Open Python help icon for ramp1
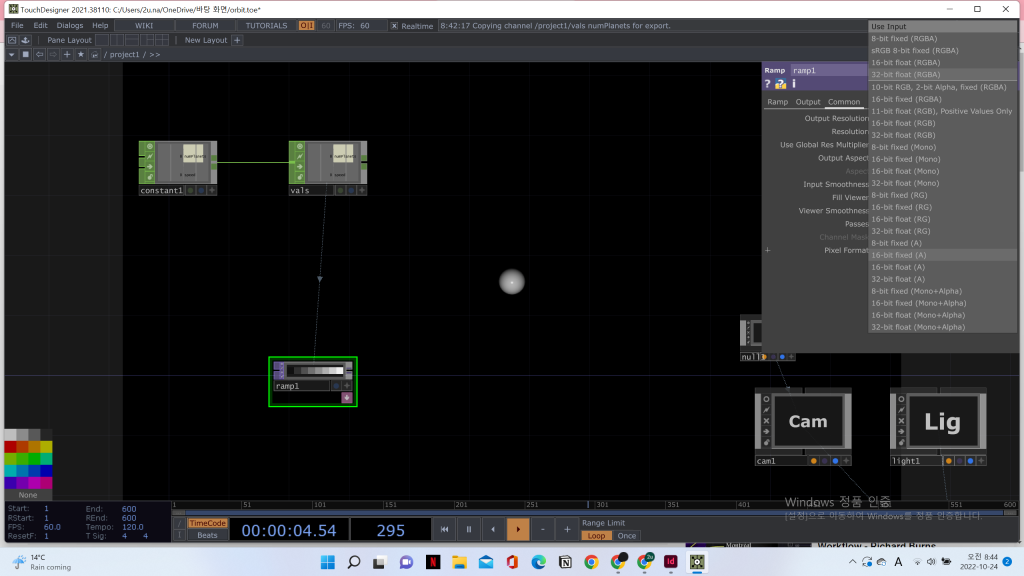The image size is (1024, 576). point(780,84)
